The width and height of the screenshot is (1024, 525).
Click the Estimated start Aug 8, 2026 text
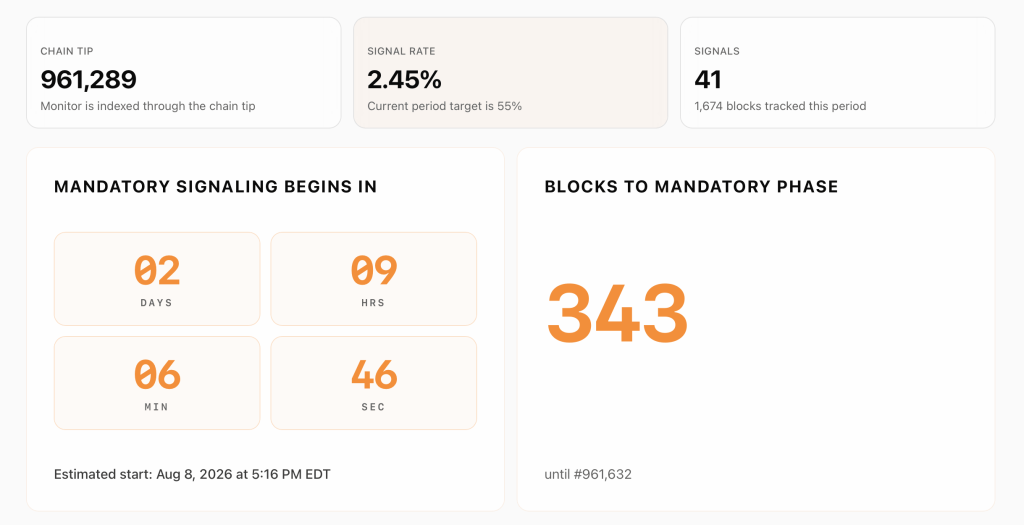point(192,475)
